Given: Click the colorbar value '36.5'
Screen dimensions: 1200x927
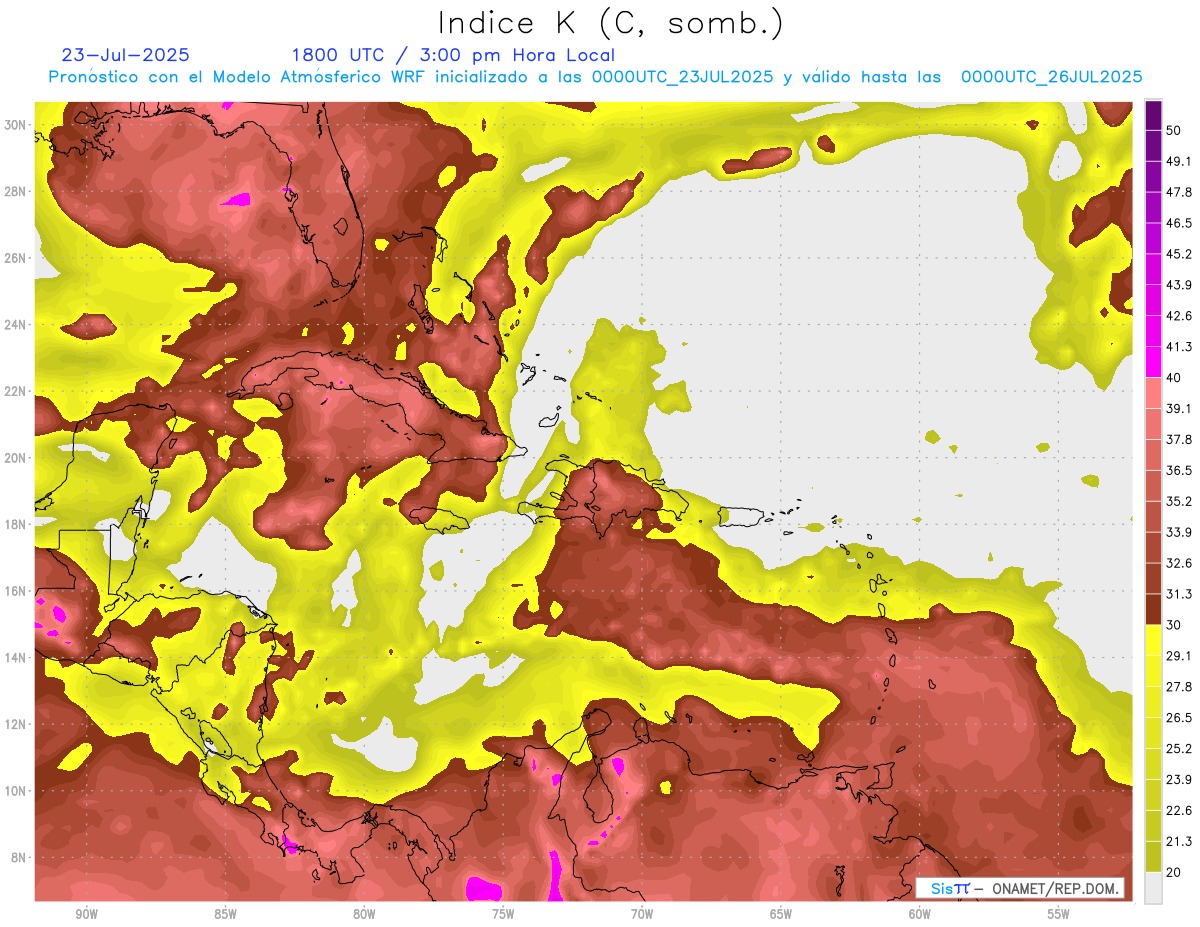Looking at the screenshot, I should coord(1179,470).
